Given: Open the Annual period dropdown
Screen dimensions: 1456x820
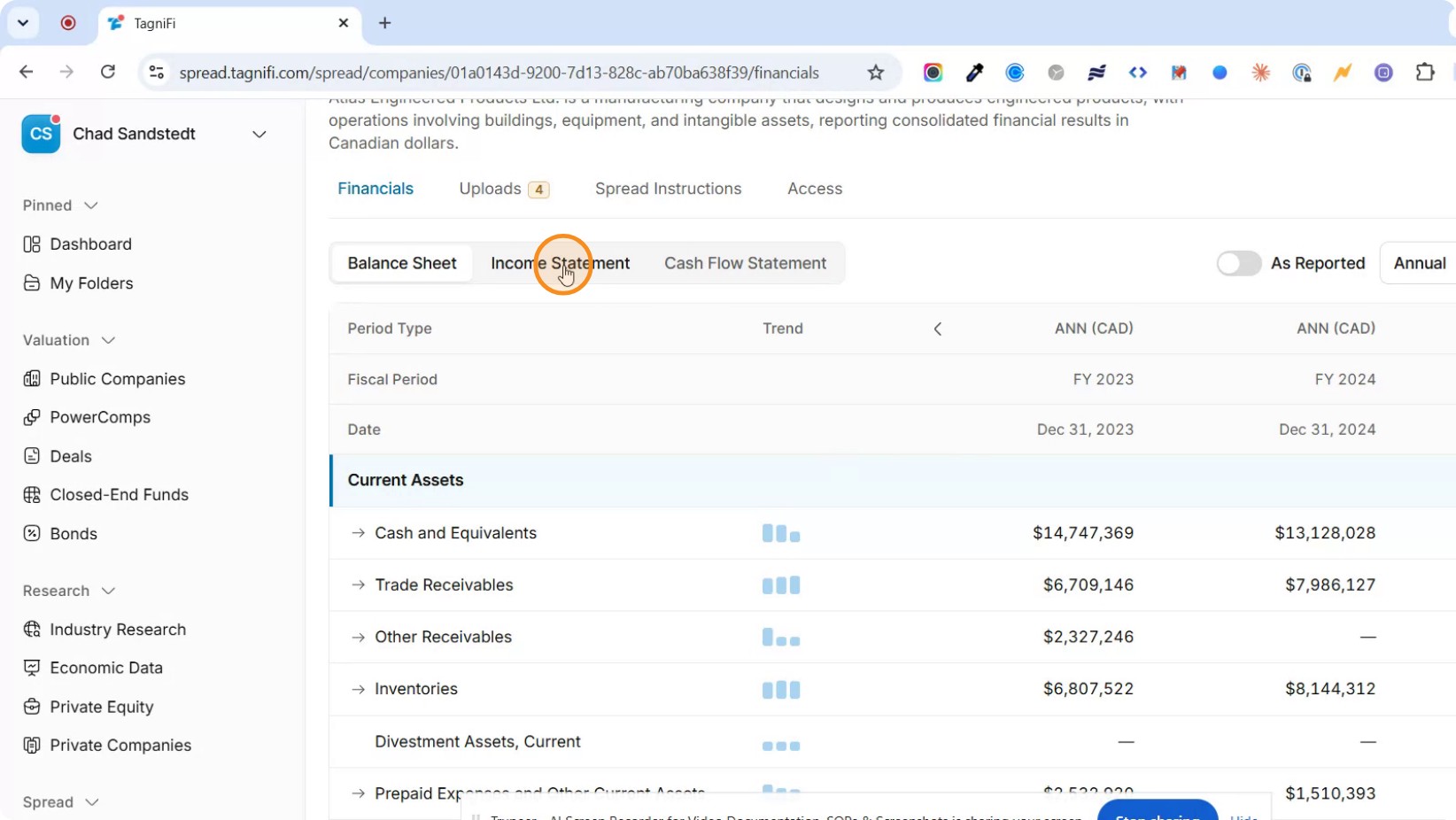Looking at the screenshot, I should [1419, 263].
